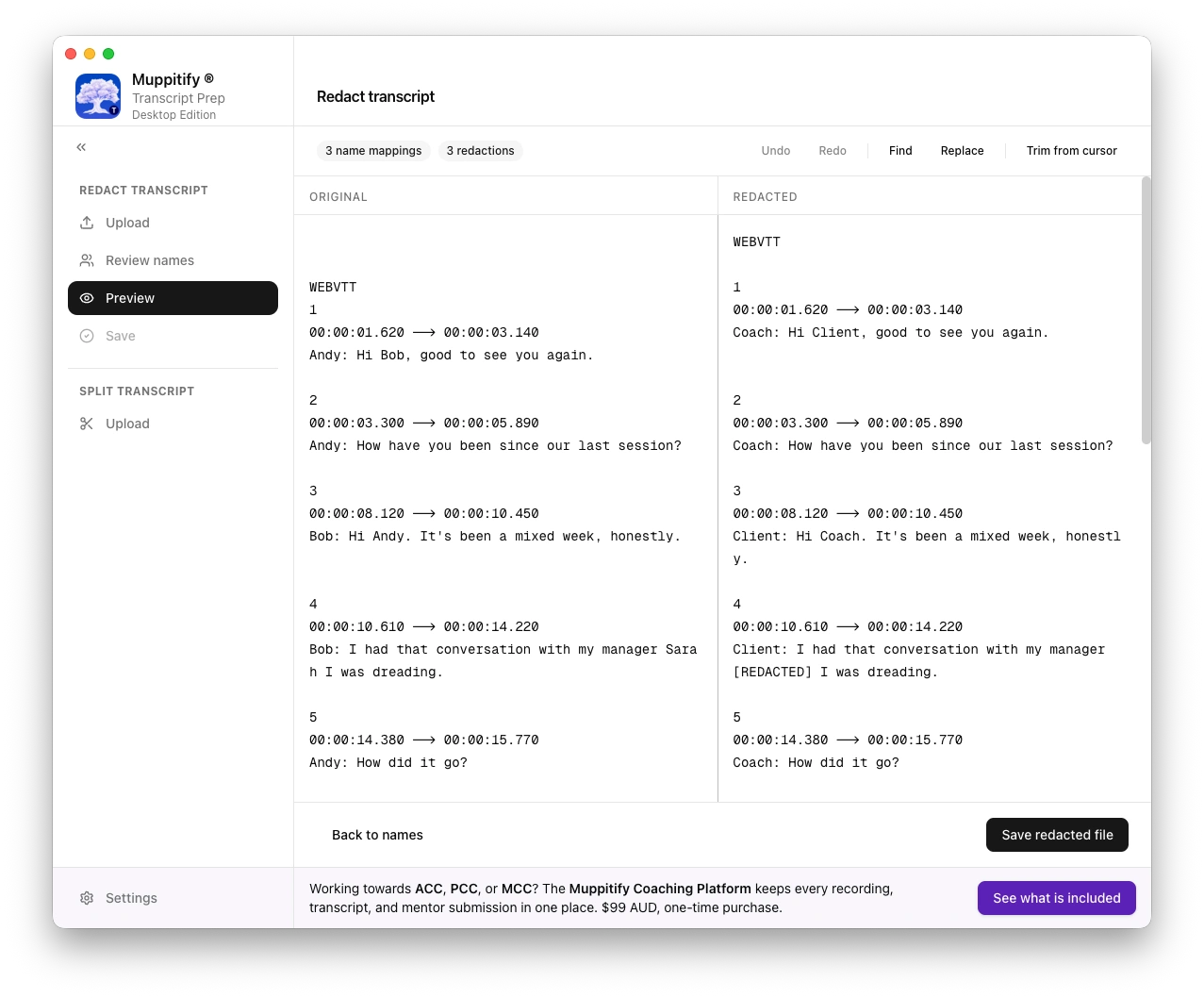Select the REDACTED pane header
This screenshot has height=998, width=1204.
[x=765, y=196]
